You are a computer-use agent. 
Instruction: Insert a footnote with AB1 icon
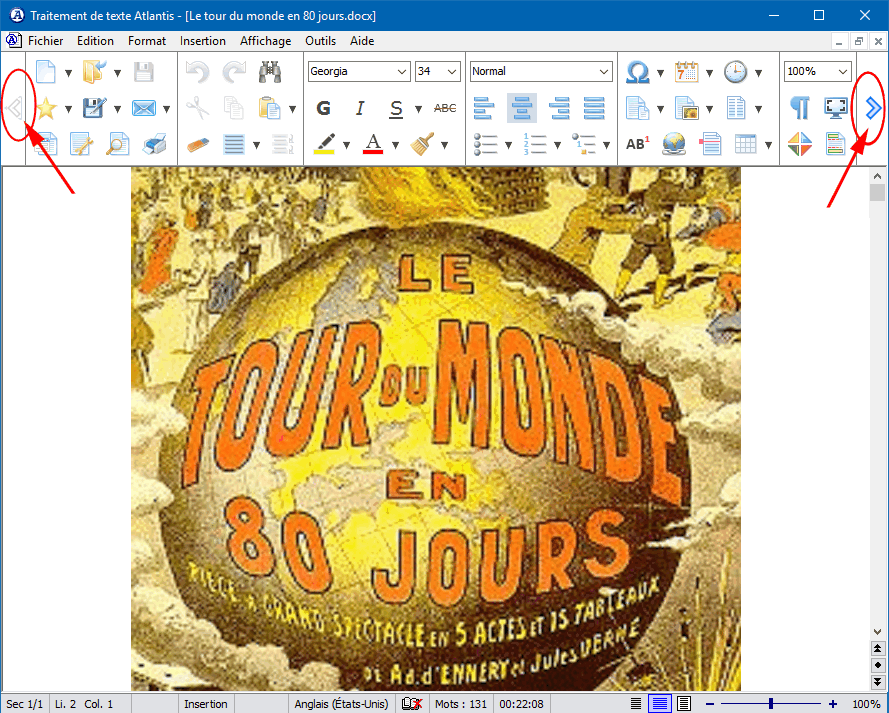[637, 144]
